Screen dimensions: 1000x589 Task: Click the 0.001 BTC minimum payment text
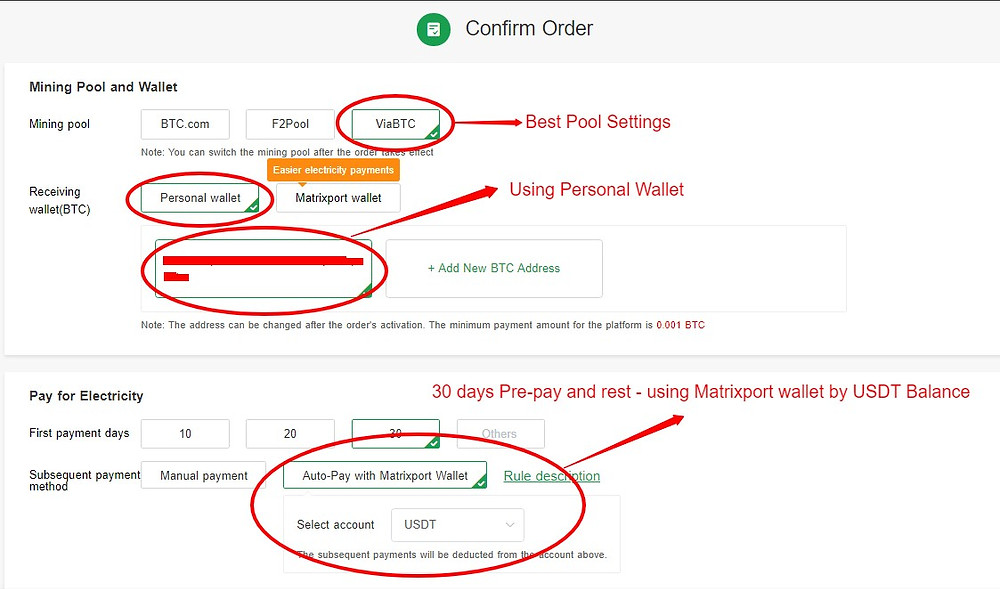(680, 325)
